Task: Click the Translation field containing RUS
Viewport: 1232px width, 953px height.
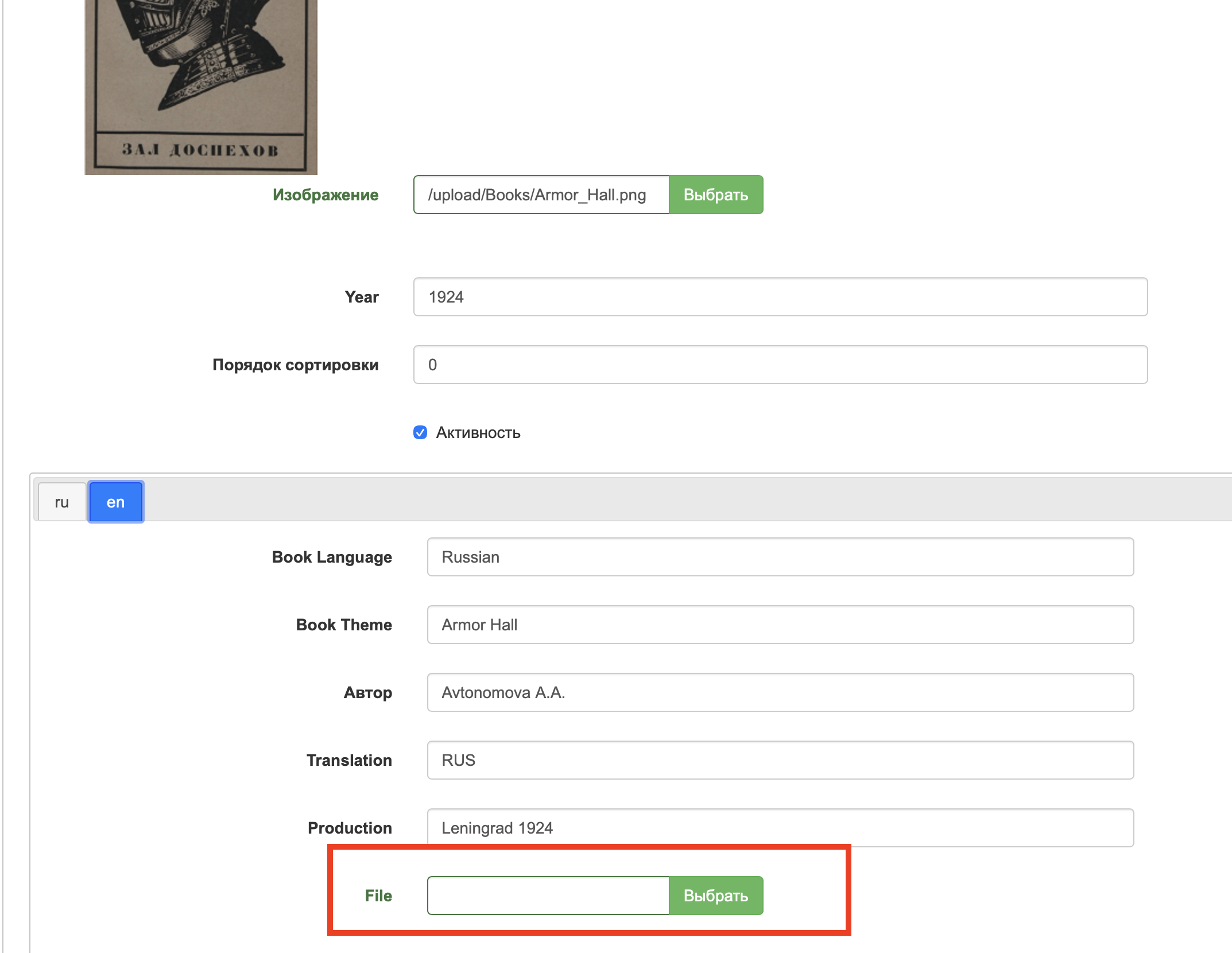Action: (x=780, y=760)
